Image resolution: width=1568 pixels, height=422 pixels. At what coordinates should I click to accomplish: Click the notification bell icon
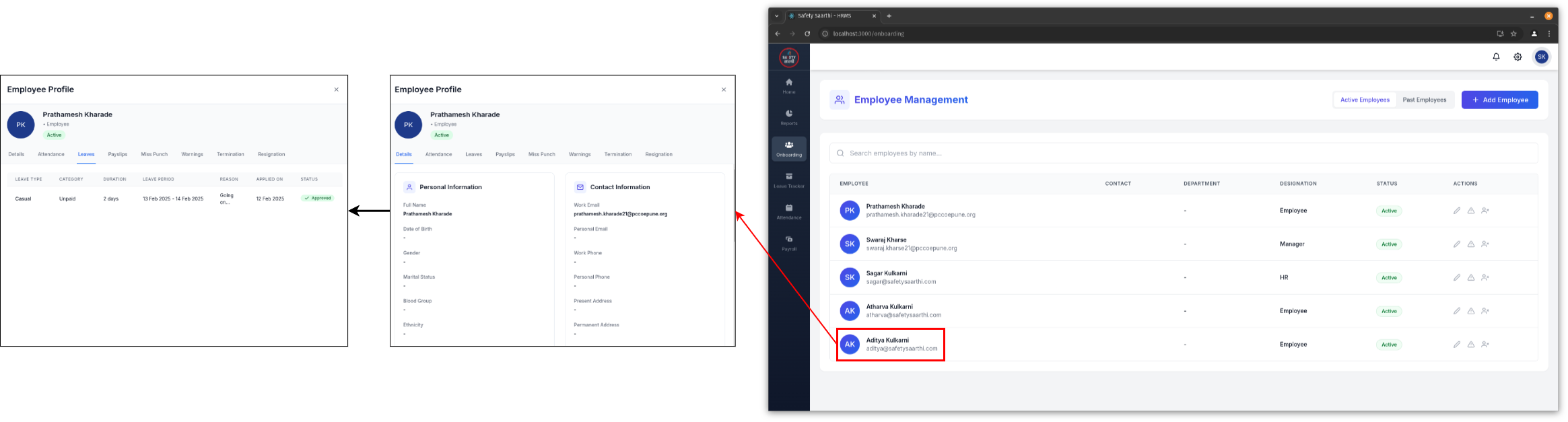(1496, 57)
